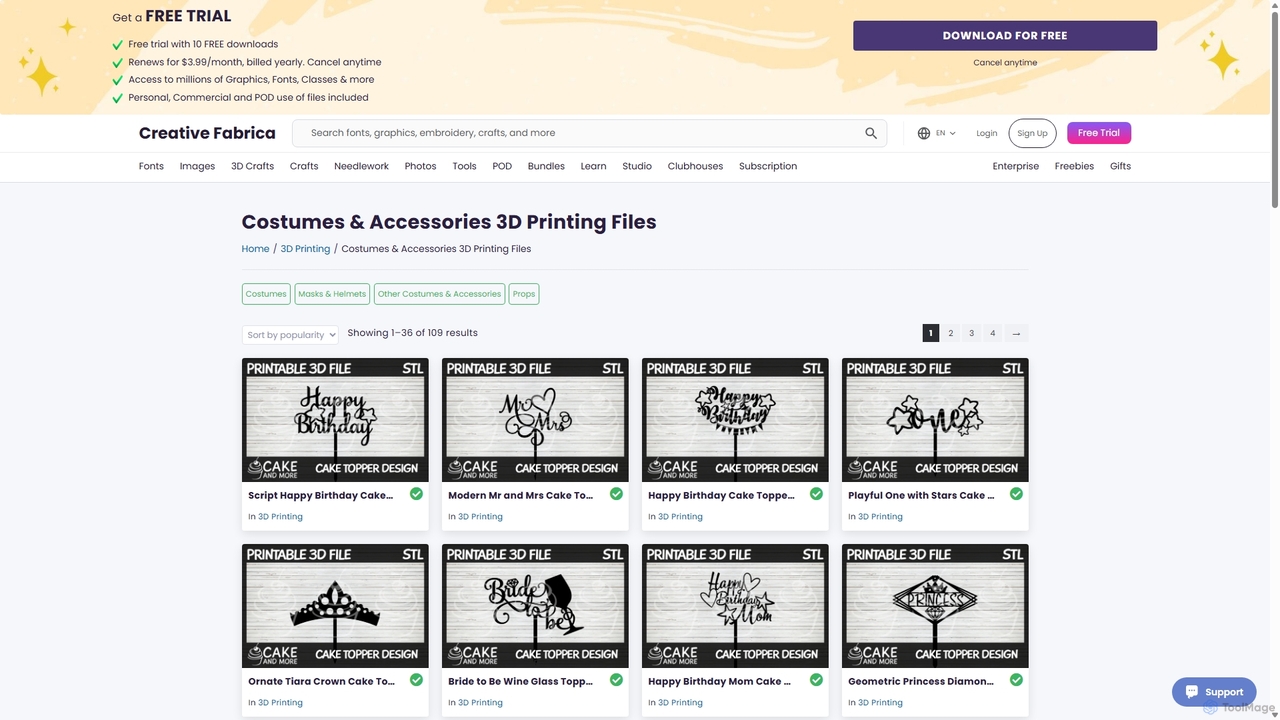Click the search magnifier icon

[x=871, y=133]
